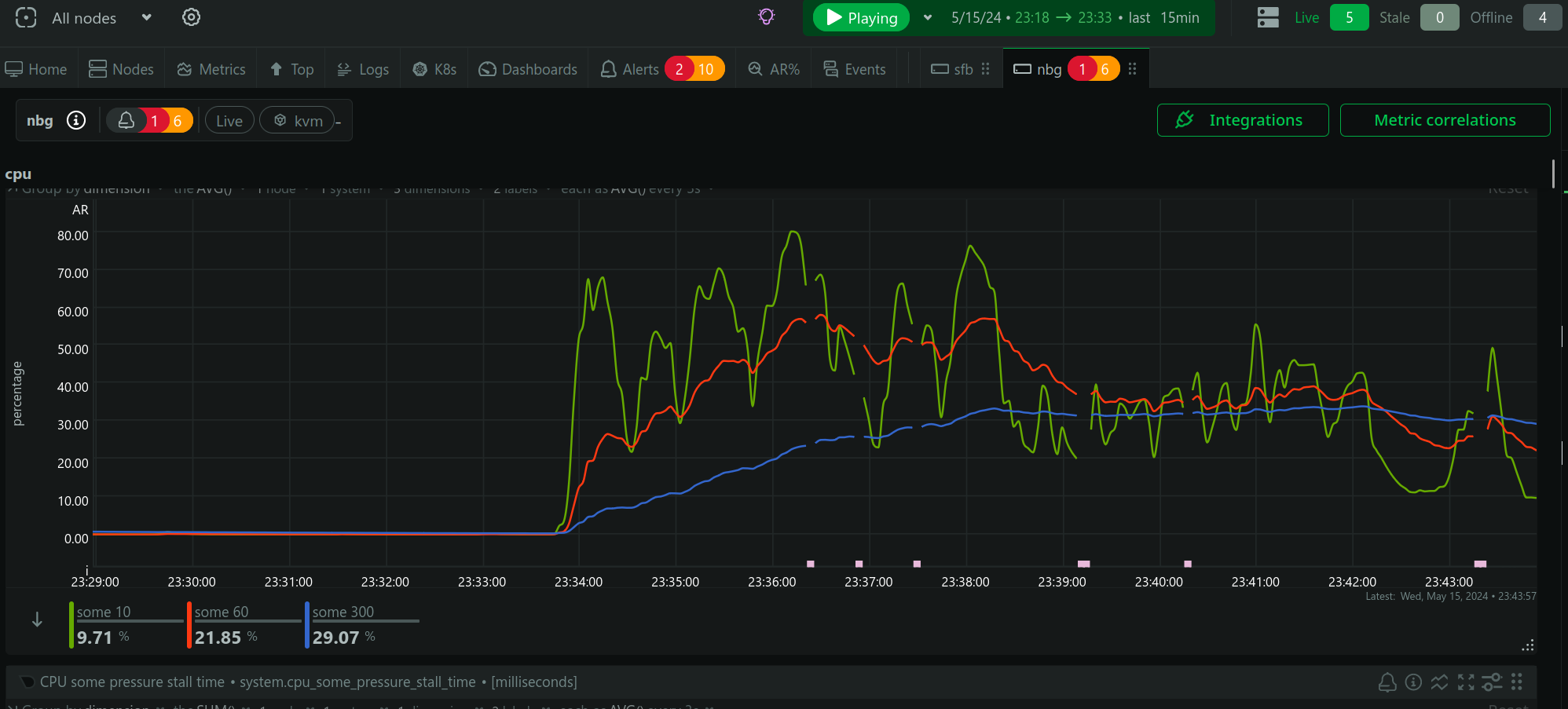Toggle the 'some 300' dimension in legend
This screenshot has width=1568, height=709.
pos(343,612)
